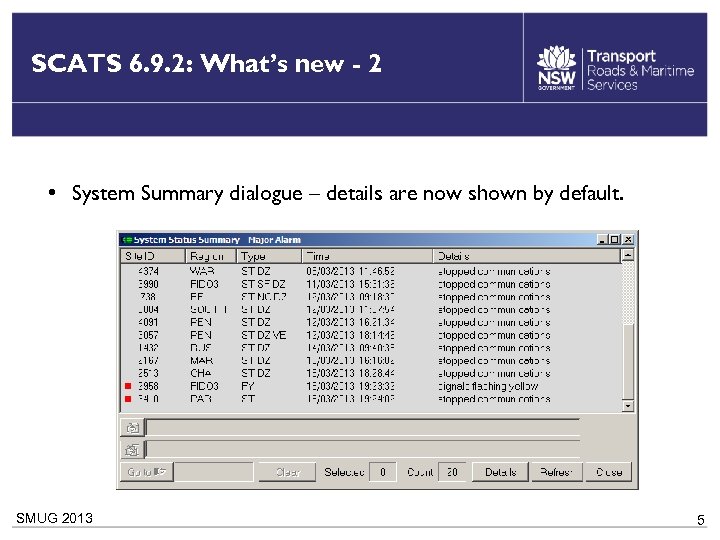Click the WAR row's stopped communications detail

click(495, 271)
